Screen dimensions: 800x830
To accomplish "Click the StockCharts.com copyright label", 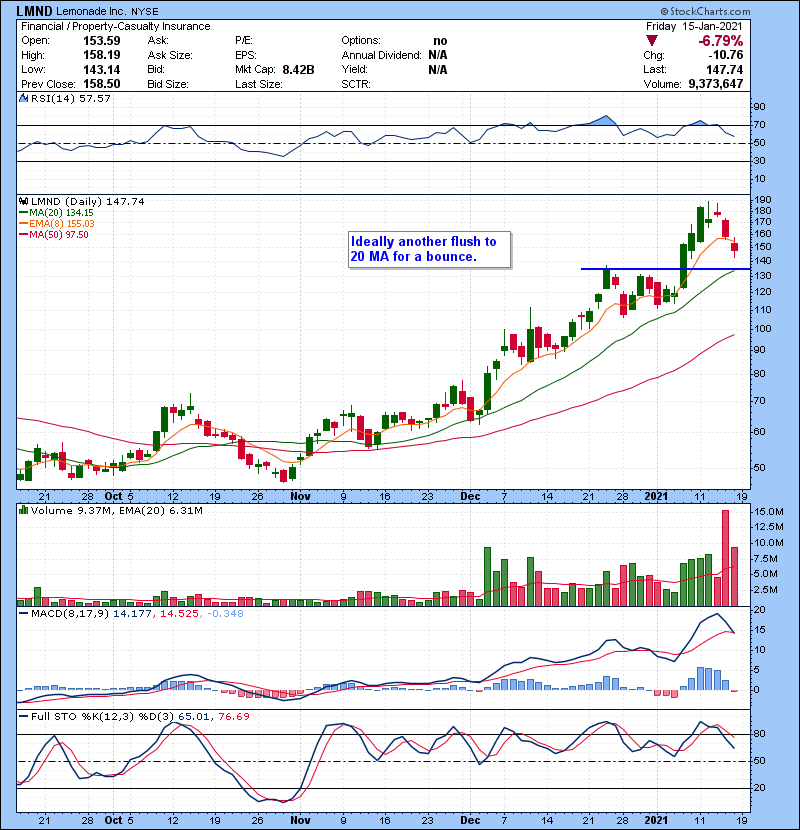I will 705,11.
